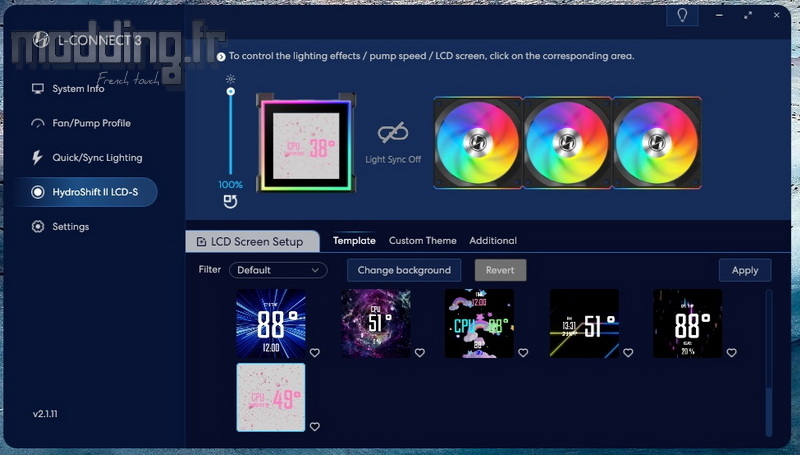The width and height of the screenshot is (800, 455).
Task: Select the rightmost RGB fan
Action: (656, 142)
